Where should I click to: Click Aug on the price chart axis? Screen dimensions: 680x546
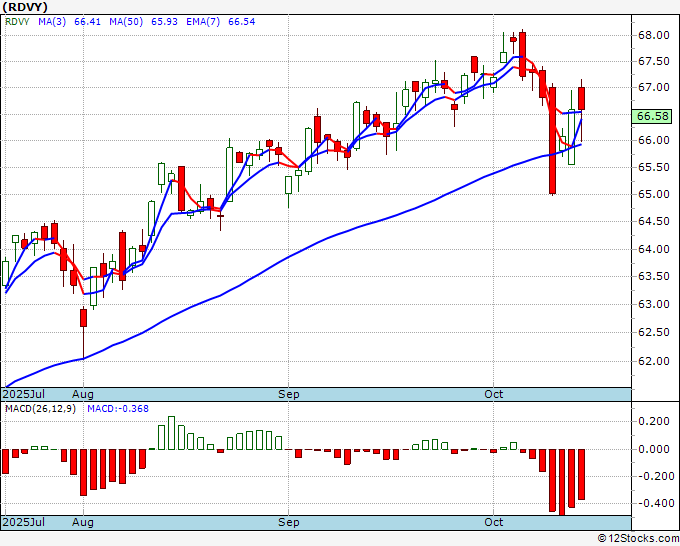point(83,394)
